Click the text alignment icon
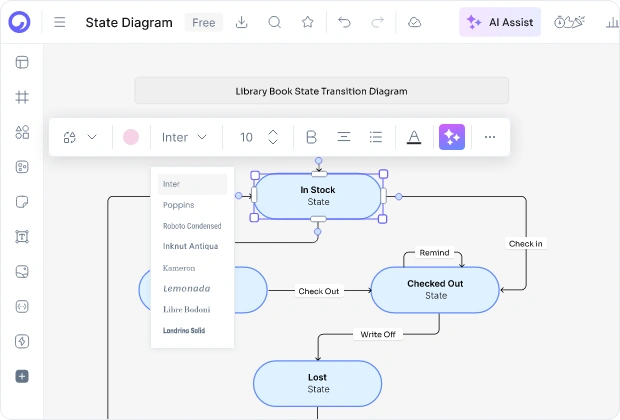Image resolution: width=620 pixels, height=420 pixels. point(344,137)
